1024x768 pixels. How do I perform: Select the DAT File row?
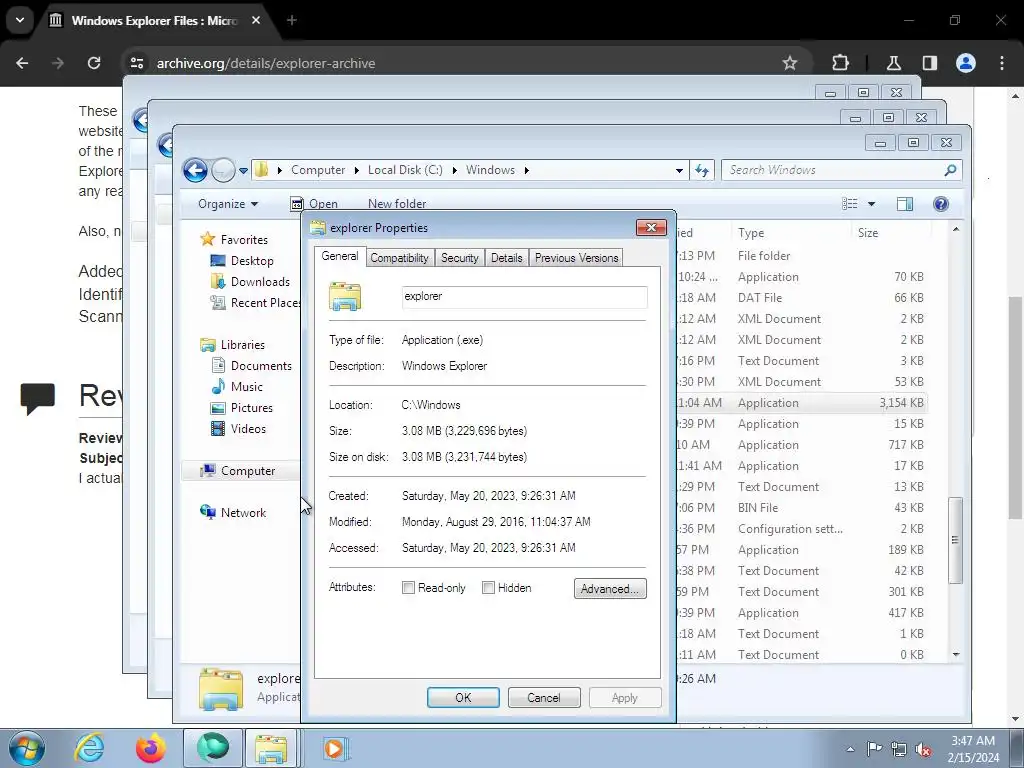click(801, 298)
